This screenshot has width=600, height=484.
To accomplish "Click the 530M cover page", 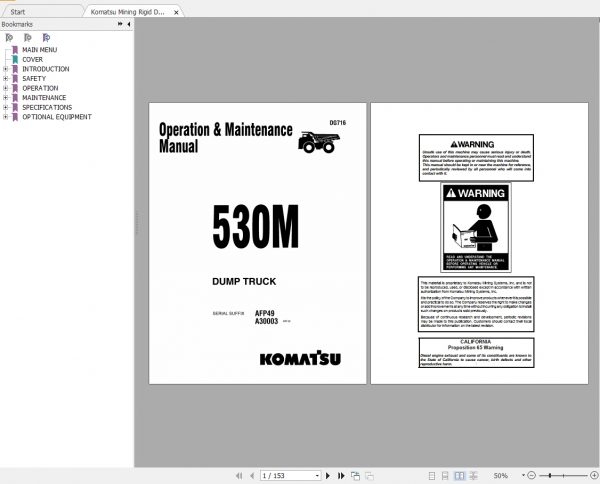I will click(258, 243).
